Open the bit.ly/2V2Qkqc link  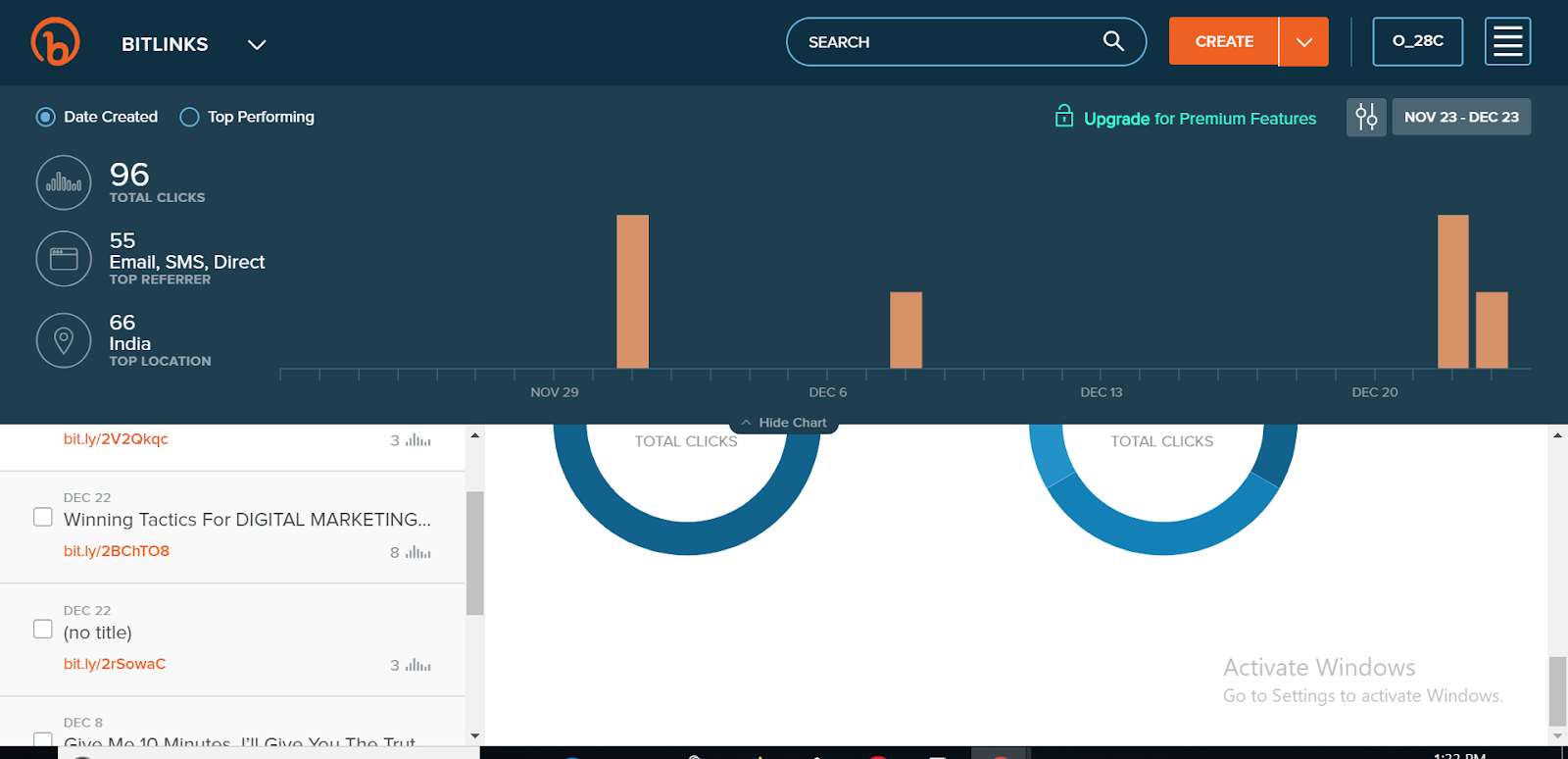pos(116,438)
